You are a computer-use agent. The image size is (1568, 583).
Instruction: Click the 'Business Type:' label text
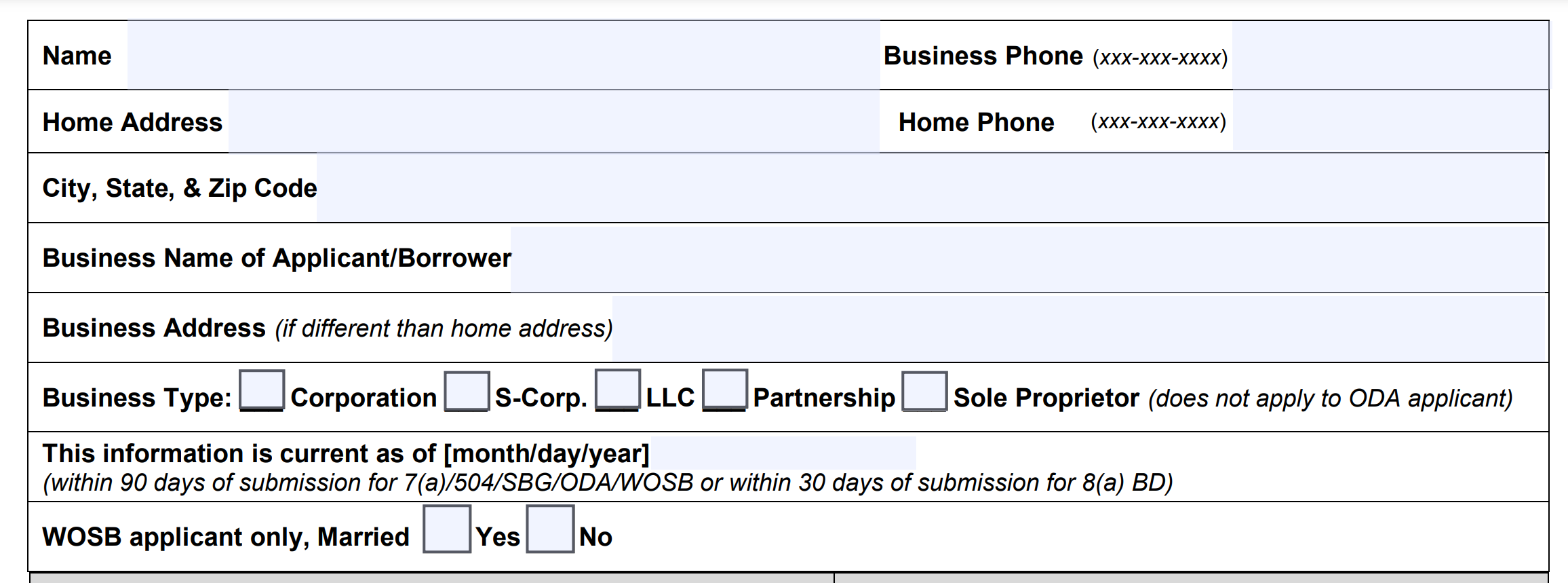[137, 398]
